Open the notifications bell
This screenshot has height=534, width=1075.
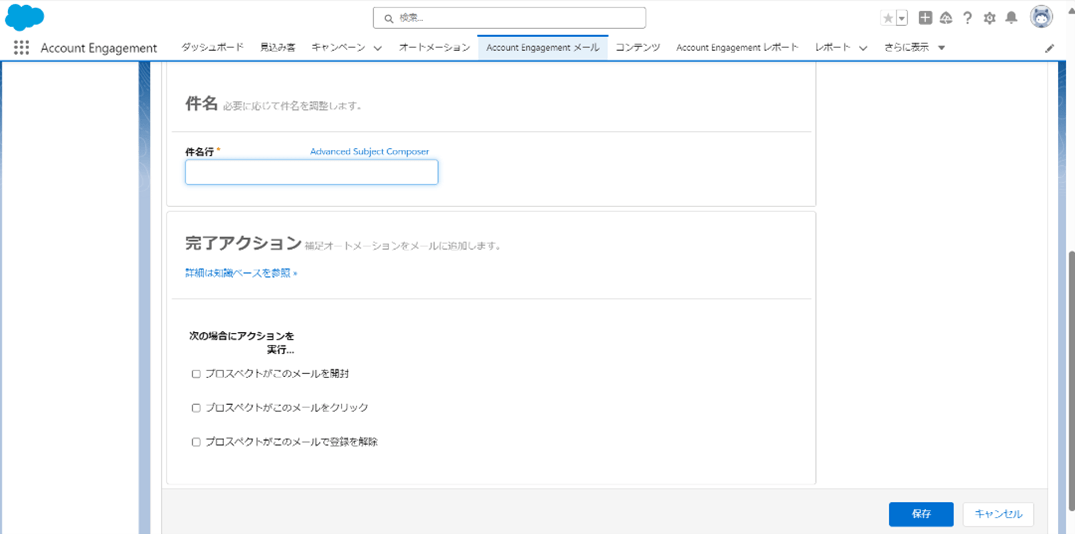pos(1011,19)
